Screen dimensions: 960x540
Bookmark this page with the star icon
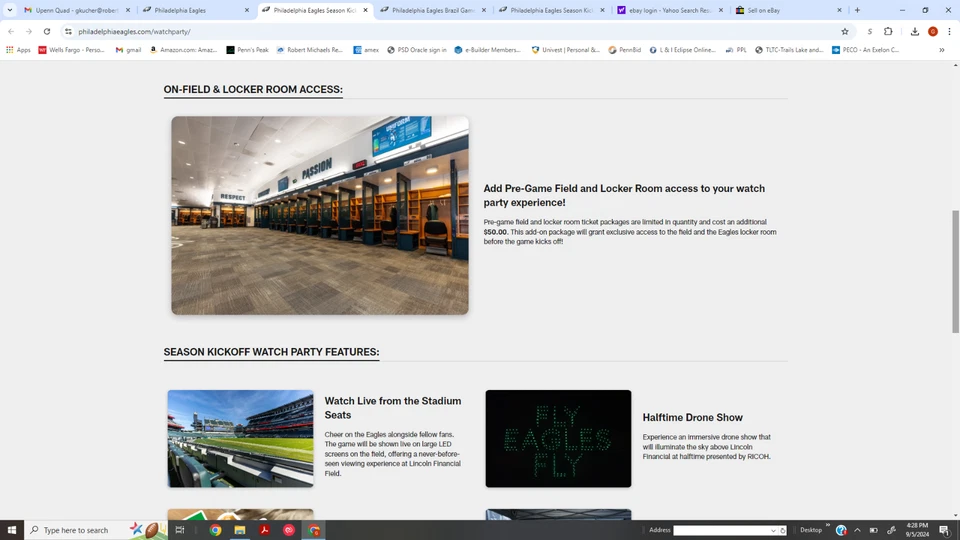845,31
